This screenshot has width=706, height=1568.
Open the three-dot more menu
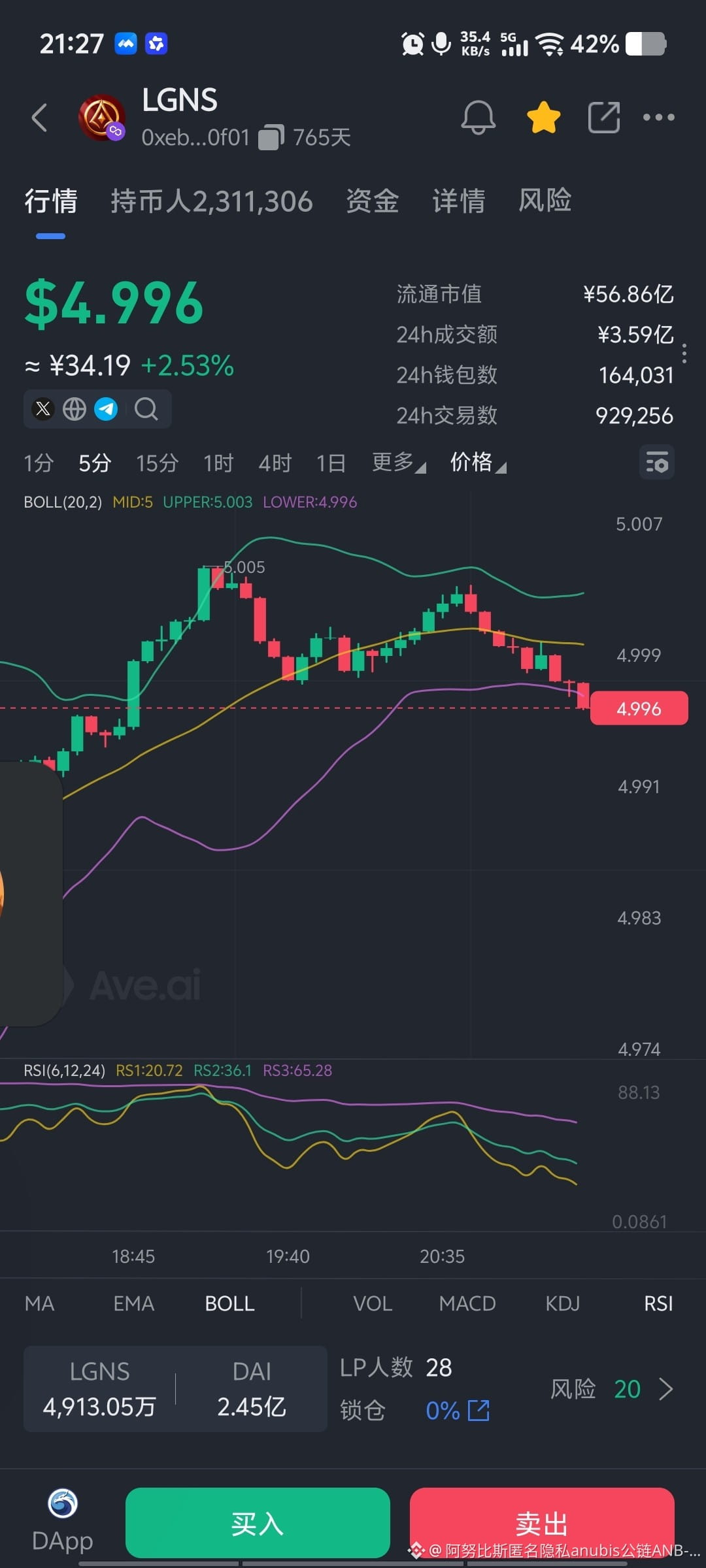point(658,118)
